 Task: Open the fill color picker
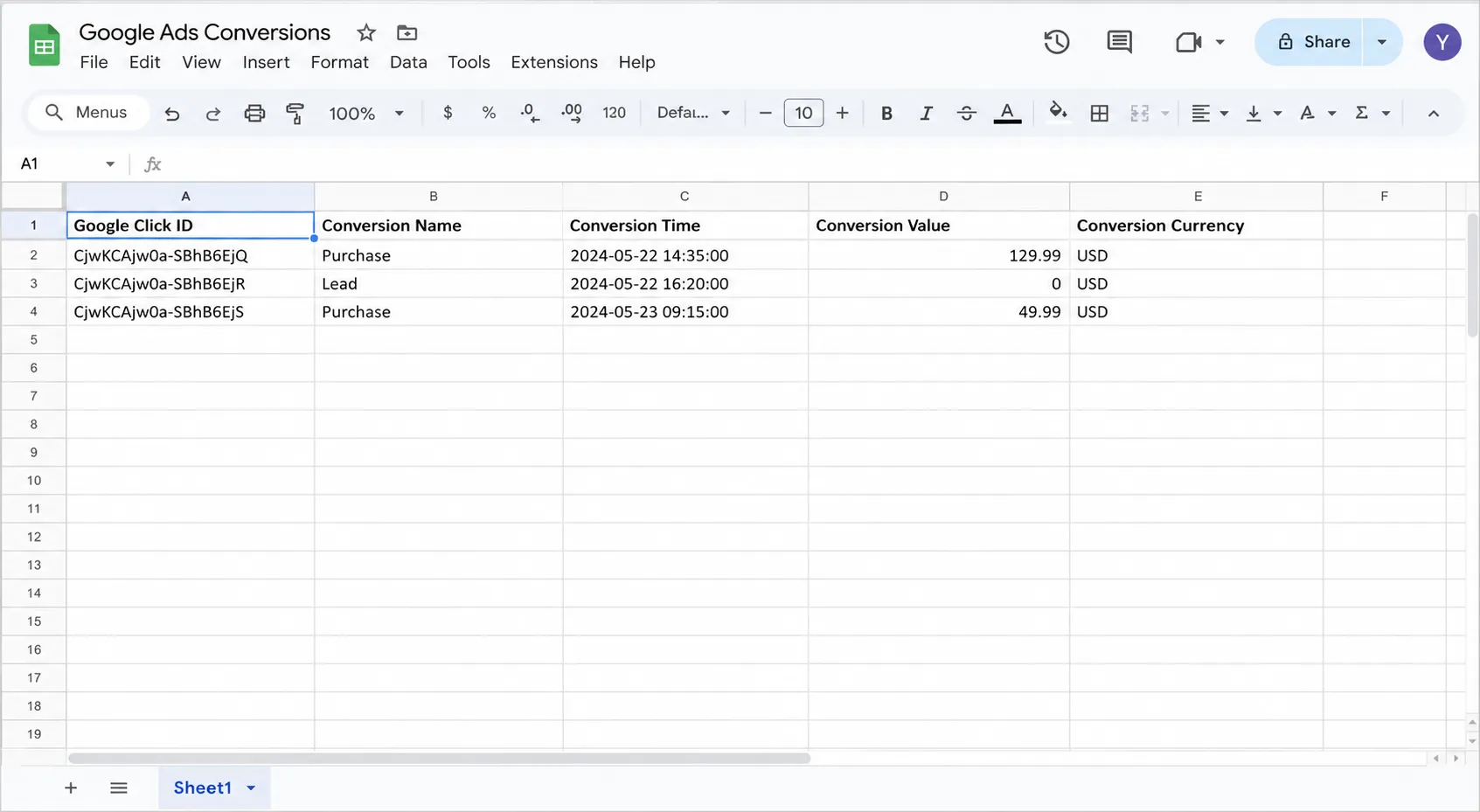(x=1058, y=113)
